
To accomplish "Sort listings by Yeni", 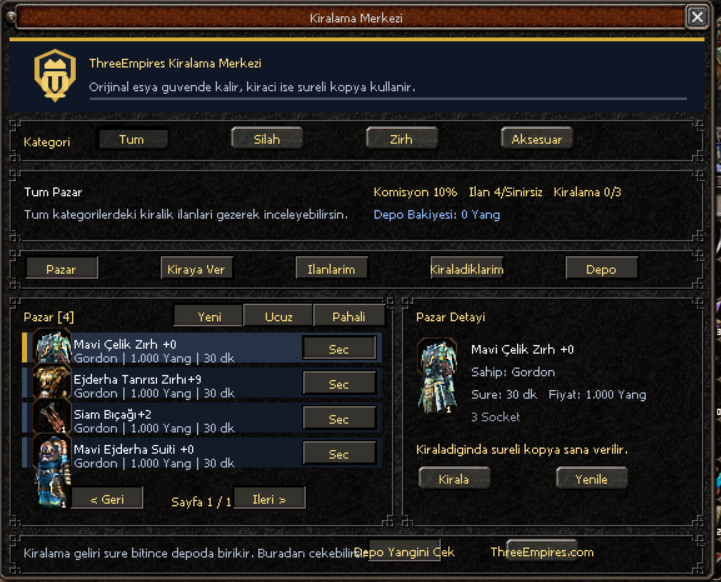I will [x=208, y=316].
